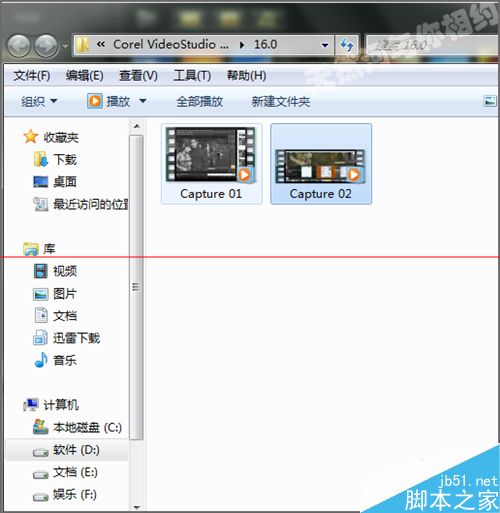
Task: Click the folder icon in address bar
Action: point(82,45)
